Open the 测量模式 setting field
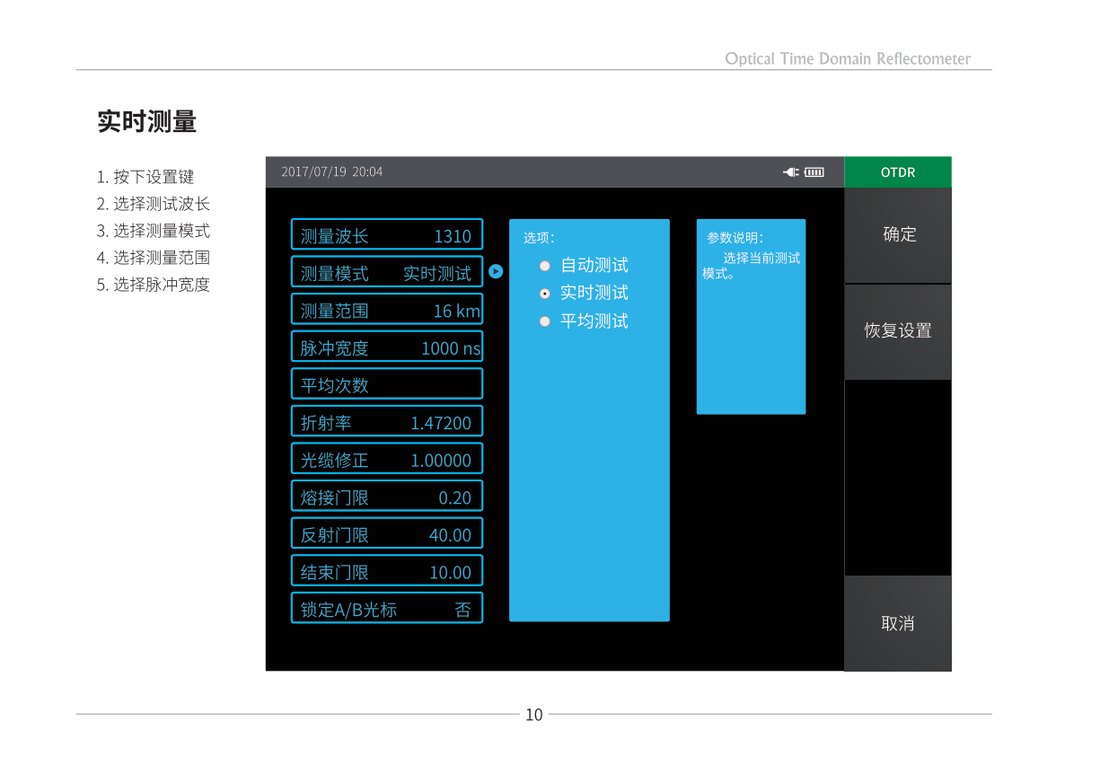This screenshot has width=1100, height=774. tap(387, 272)
